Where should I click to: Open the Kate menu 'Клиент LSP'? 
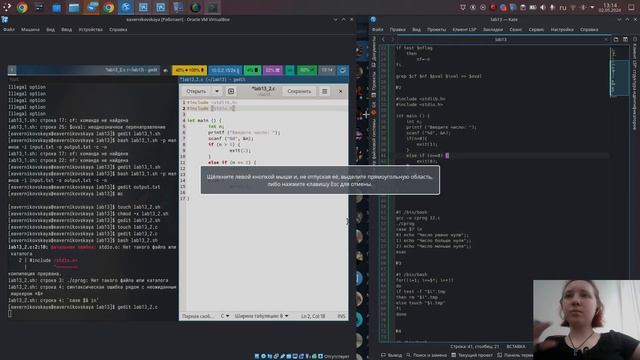tap(464, 29)
